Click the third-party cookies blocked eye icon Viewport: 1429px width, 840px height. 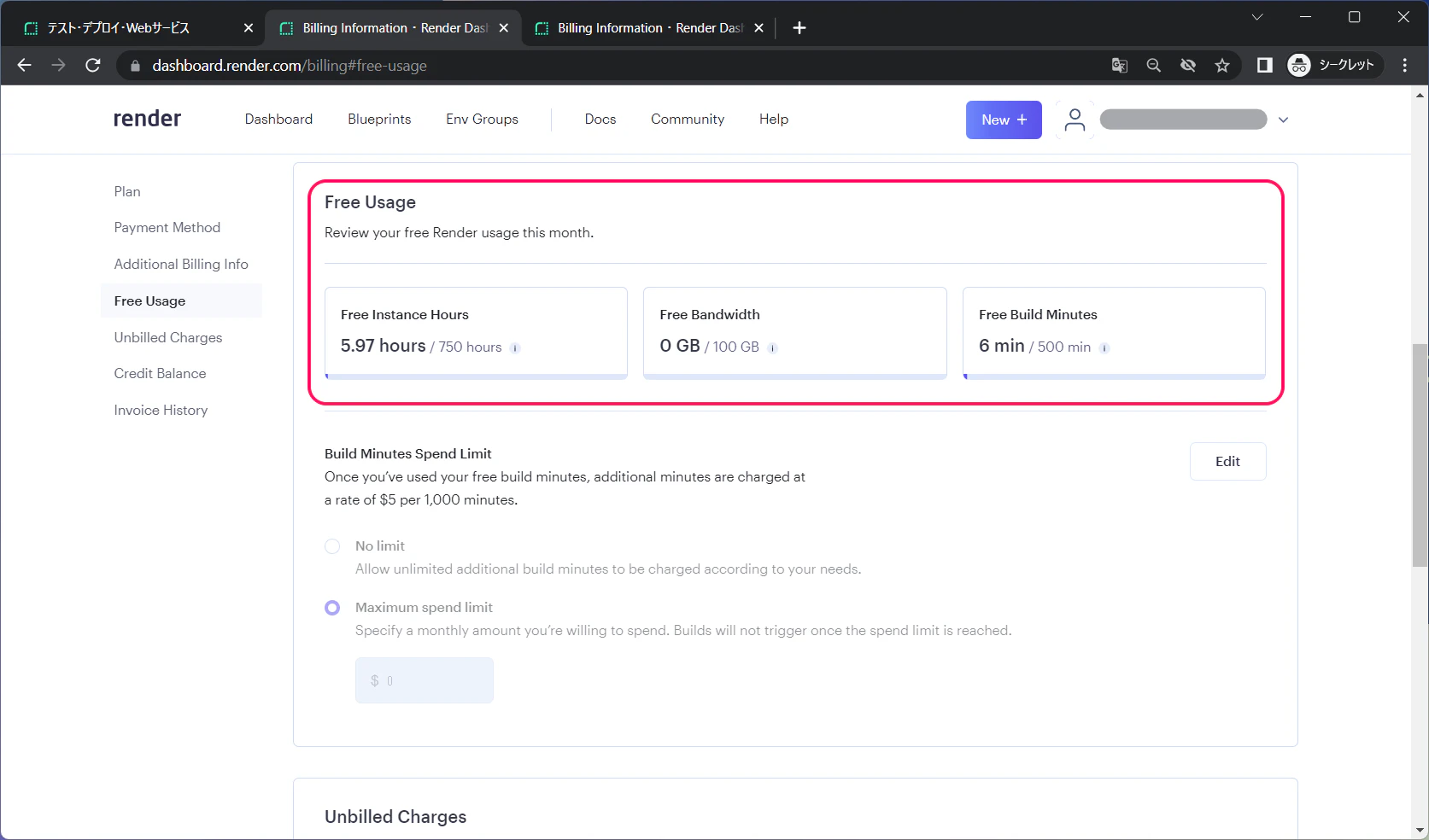[x=1188, y=65]
